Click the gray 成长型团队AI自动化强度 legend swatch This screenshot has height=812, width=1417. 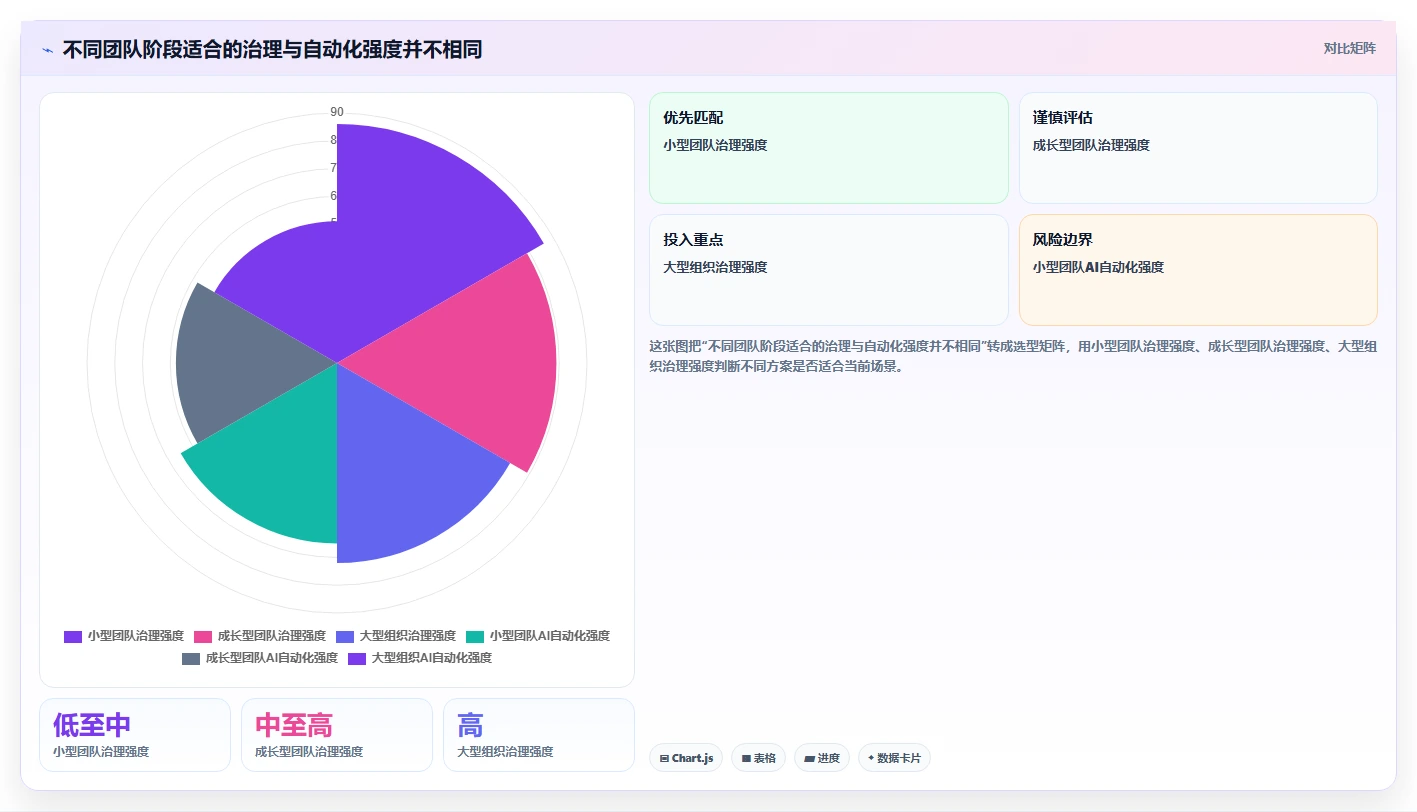coord(191,658)
